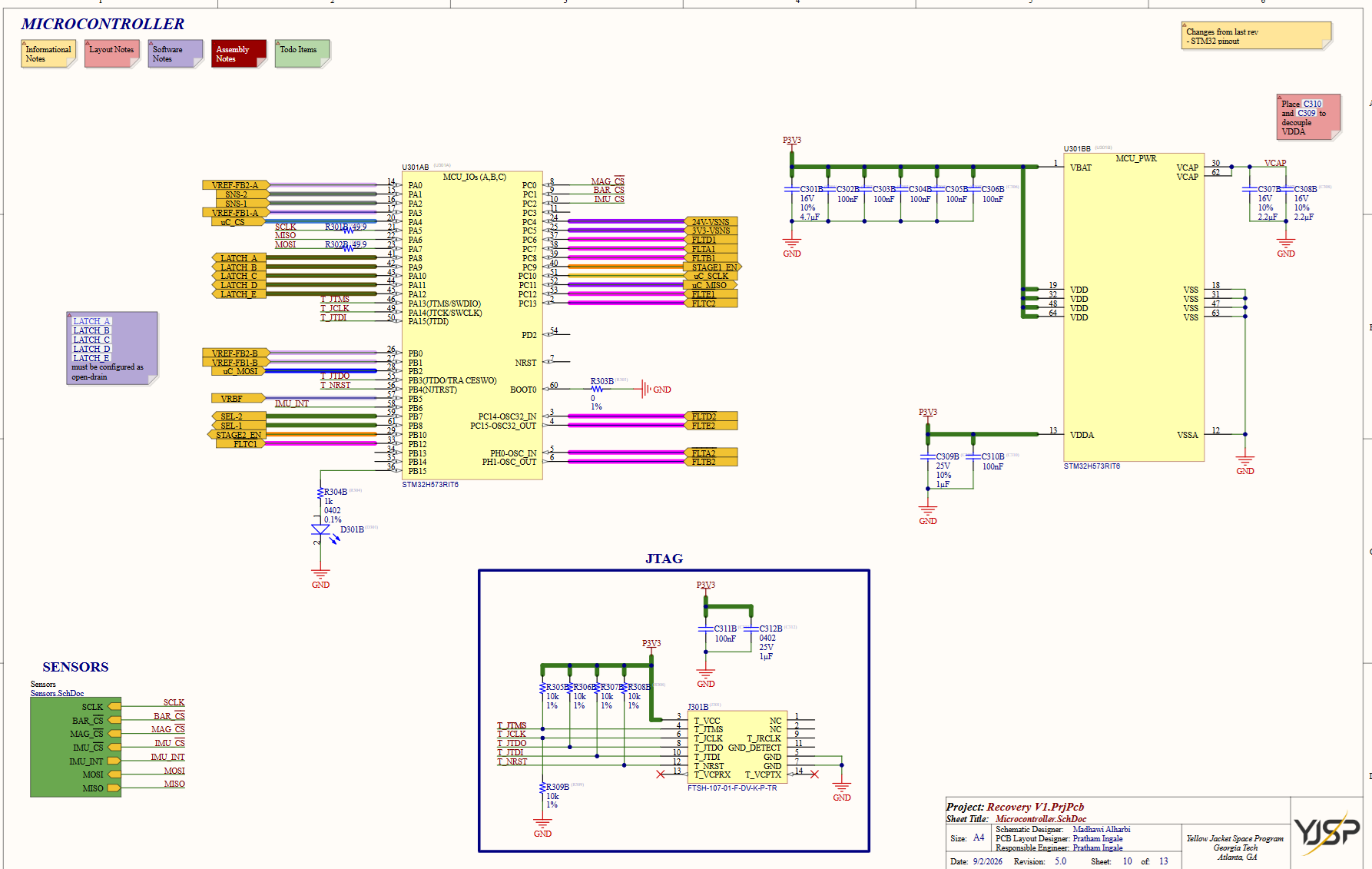
Task: Select the VCAP net label
Action: pyautogui.click(x=1275, y=163)
